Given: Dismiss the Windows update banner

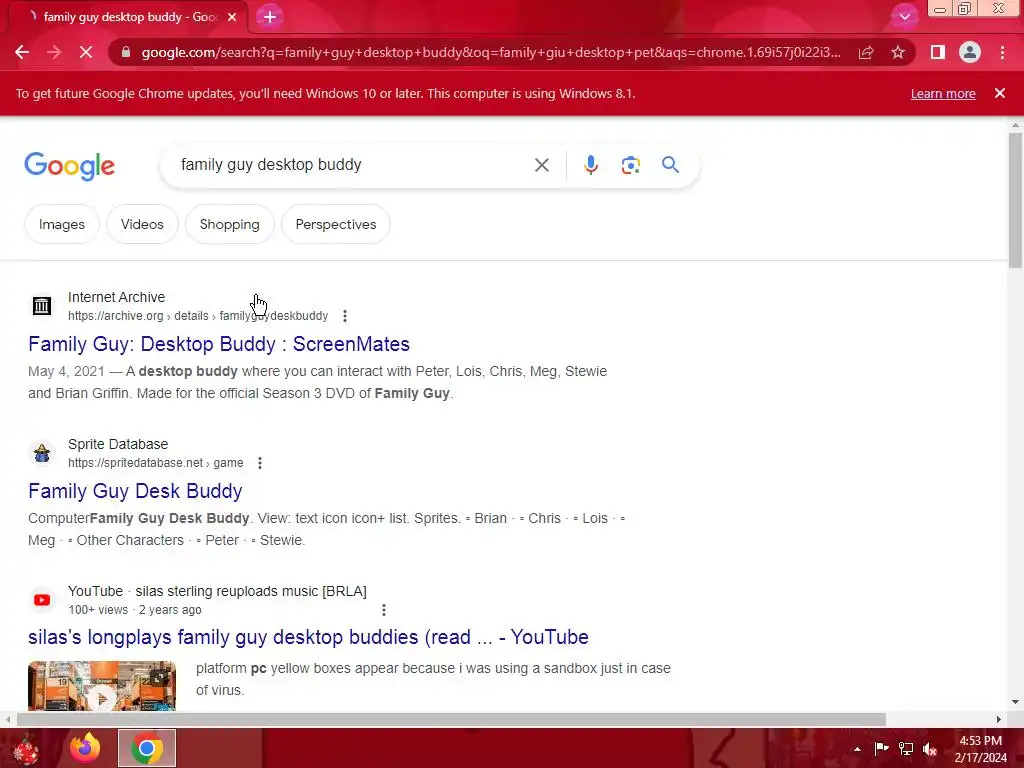Looking at the screenshot, I should 1000,93.
